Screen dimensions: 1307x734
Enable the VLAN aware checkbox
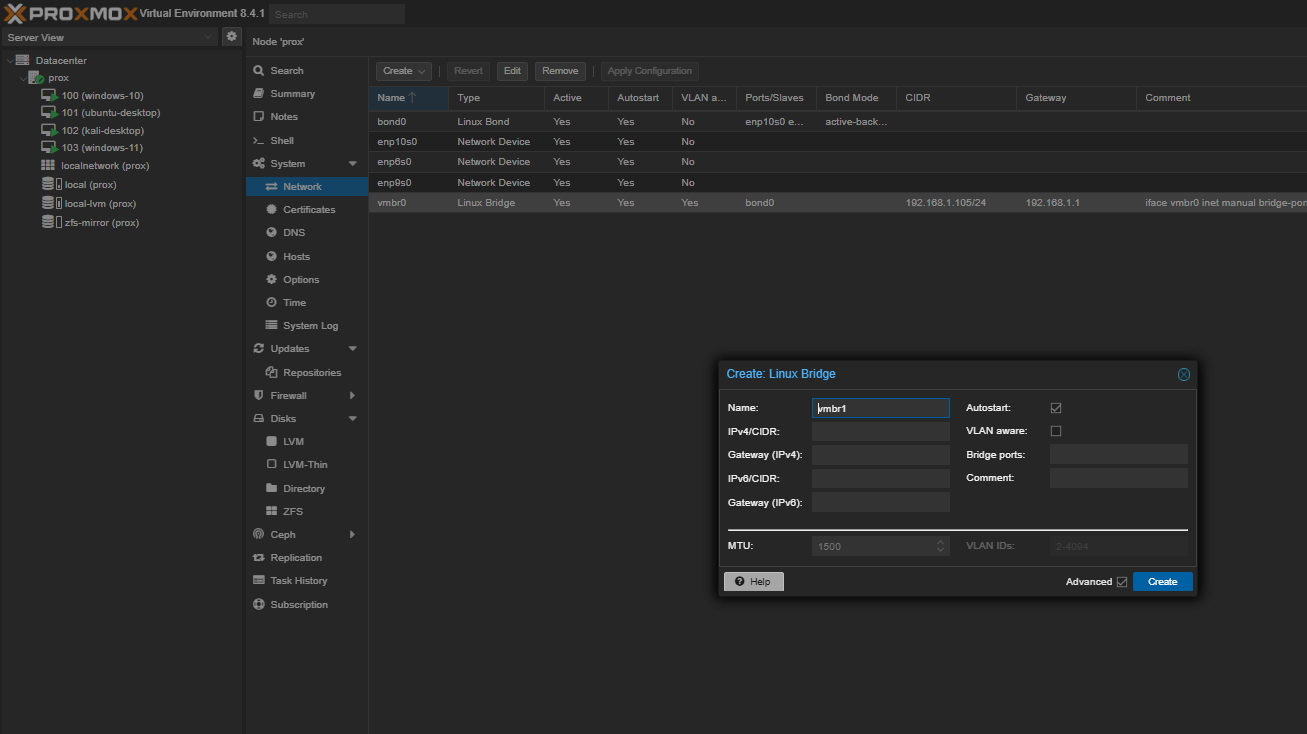click(1056, 431)
